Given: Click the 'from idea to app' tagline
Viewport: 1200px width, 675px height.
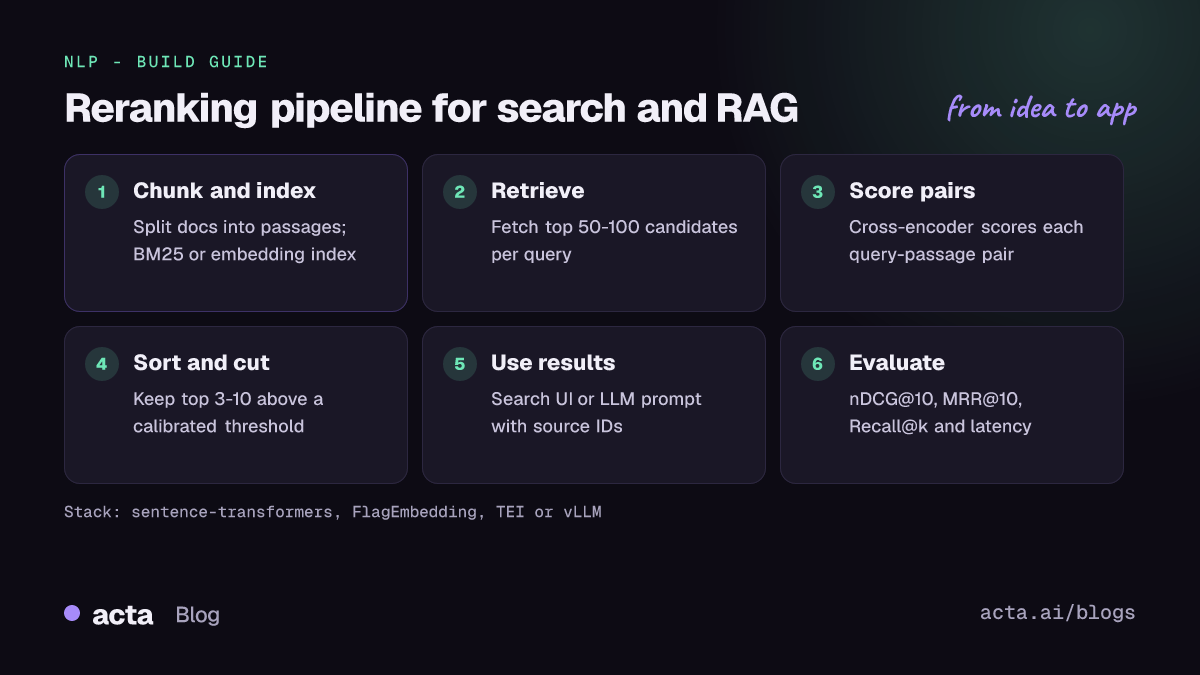Looking at the screenshot, I should [x=1042, y=108].
